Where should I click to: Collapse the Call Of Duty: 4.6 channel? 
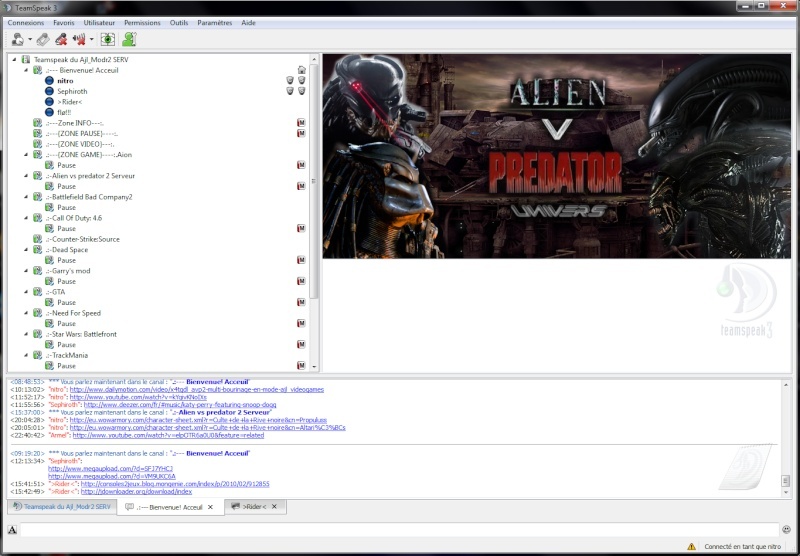26,218
